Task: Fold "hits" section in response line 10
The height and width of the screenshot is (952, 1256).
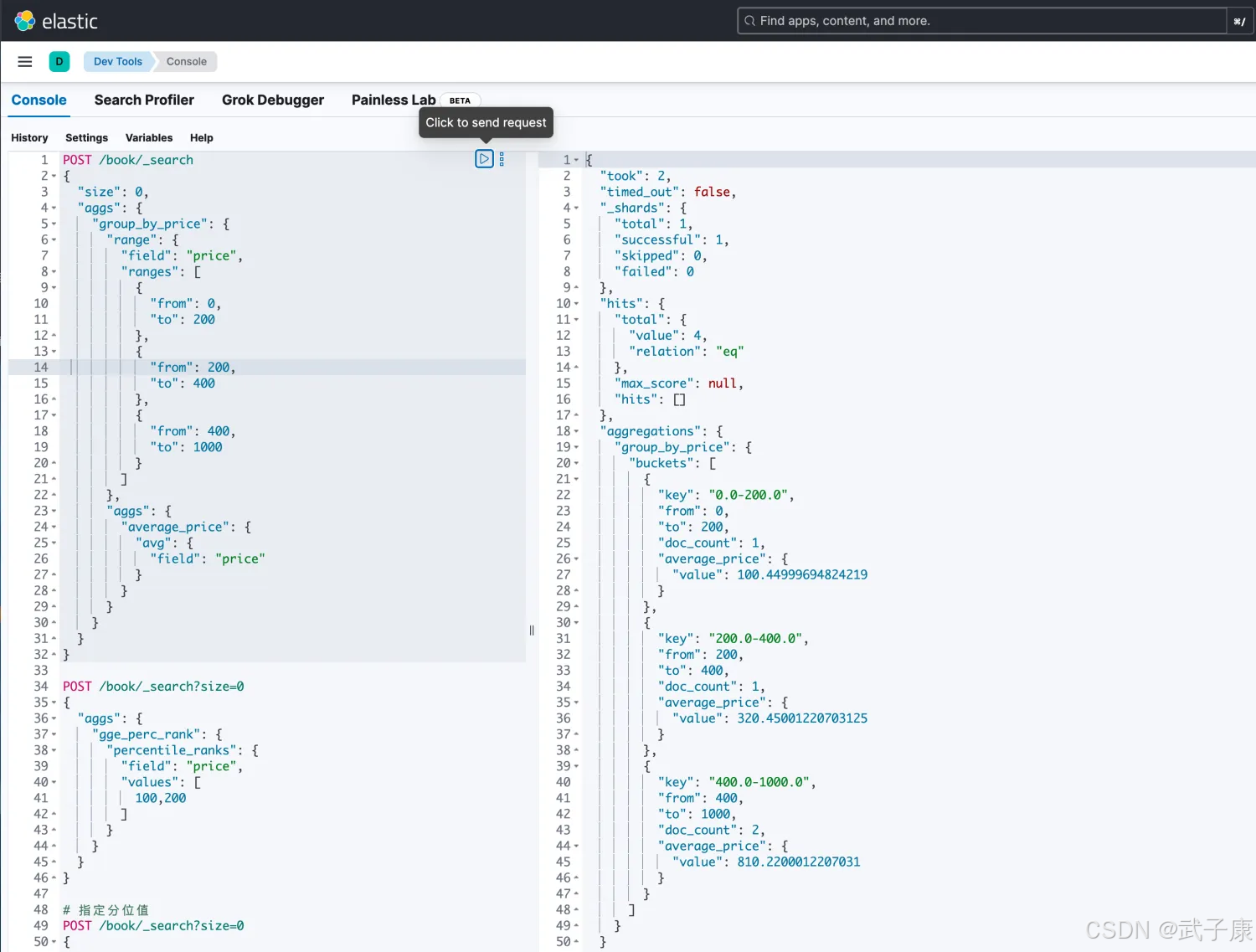Action: click(x=576, y=304)
